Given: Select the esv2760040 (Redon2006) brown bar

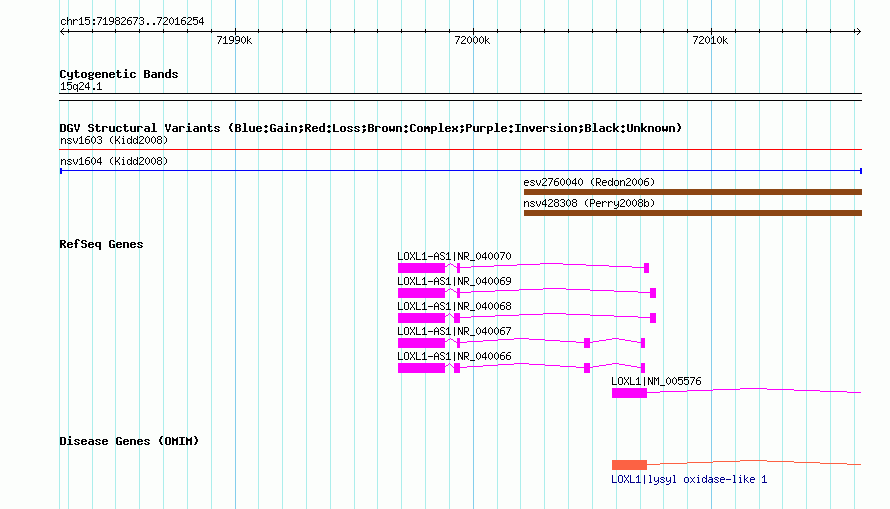Looking at the screenshot, I should pos(692,192).
